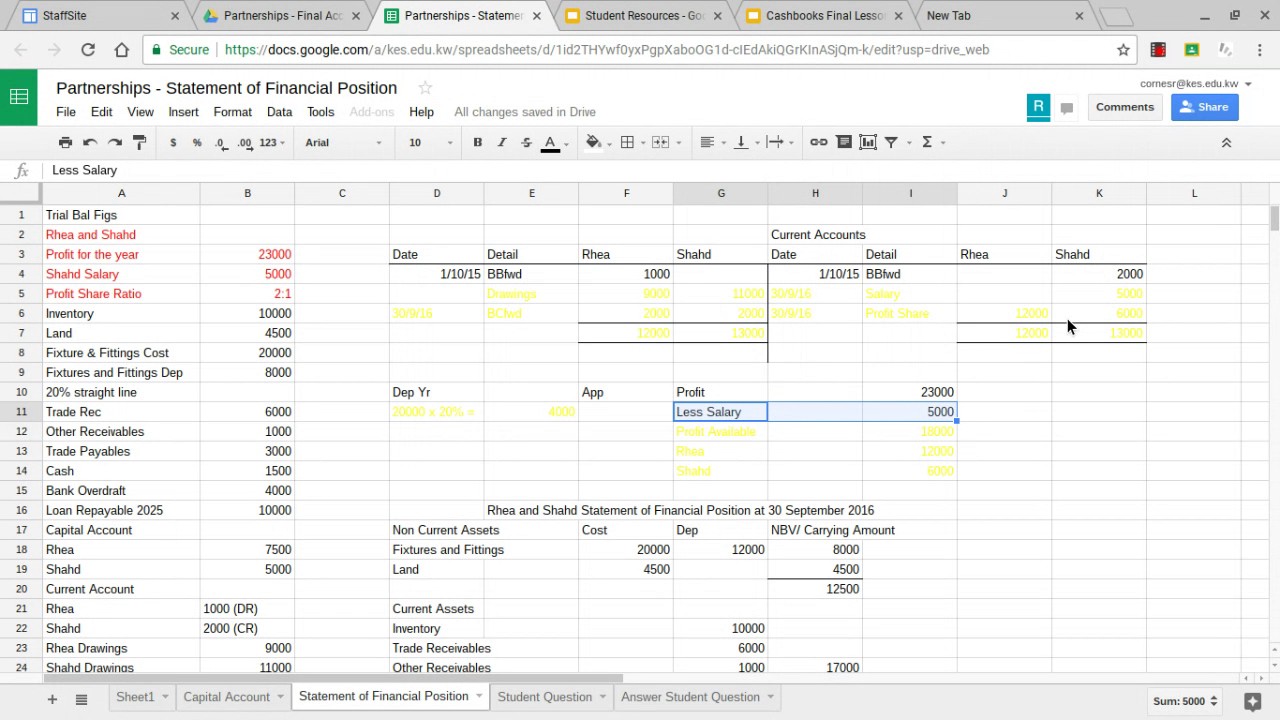Open the borders options

[x=627, y=143]
